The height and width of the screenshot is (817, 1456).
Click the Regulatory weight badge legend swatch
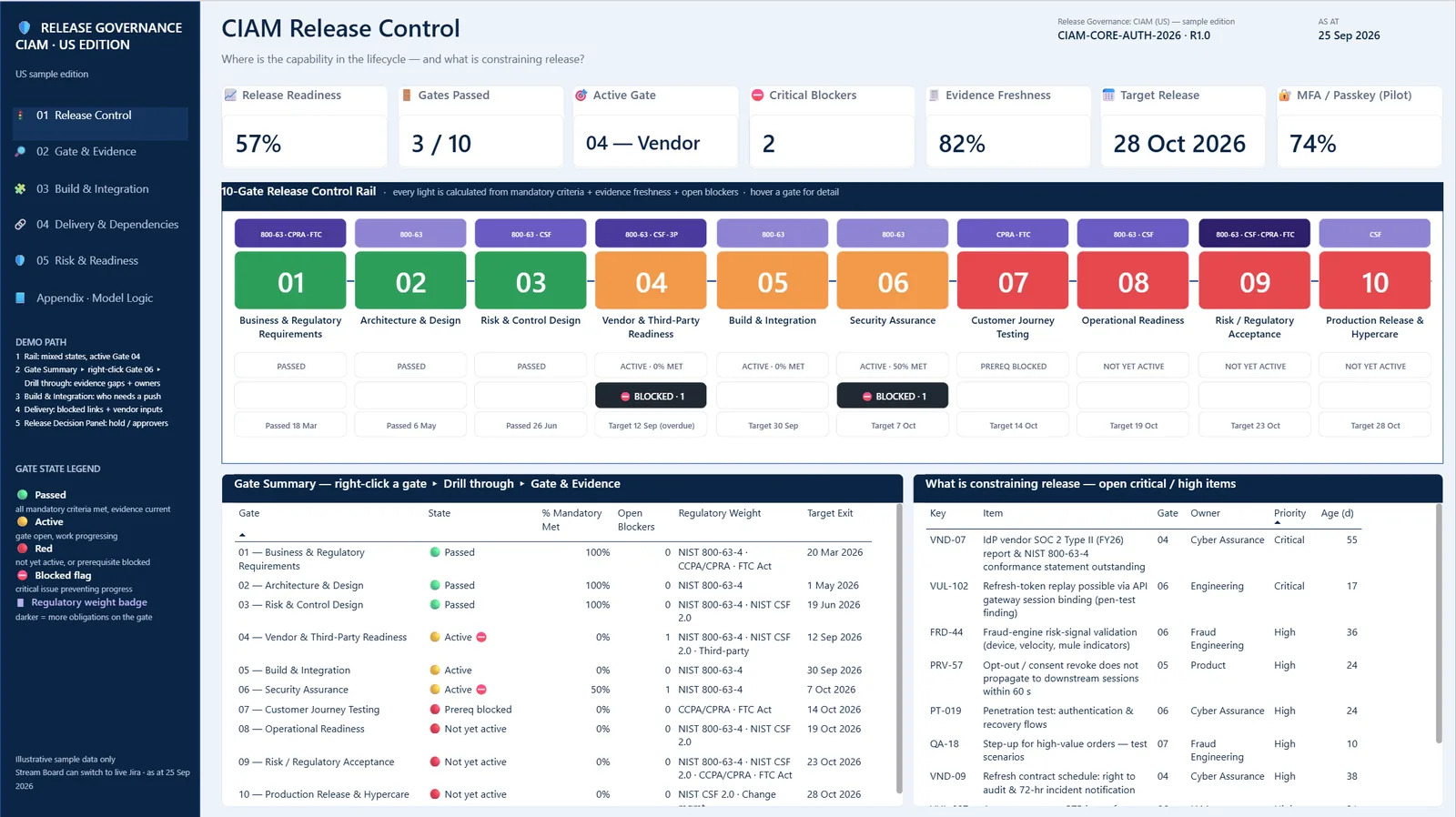tap(20, 602)
